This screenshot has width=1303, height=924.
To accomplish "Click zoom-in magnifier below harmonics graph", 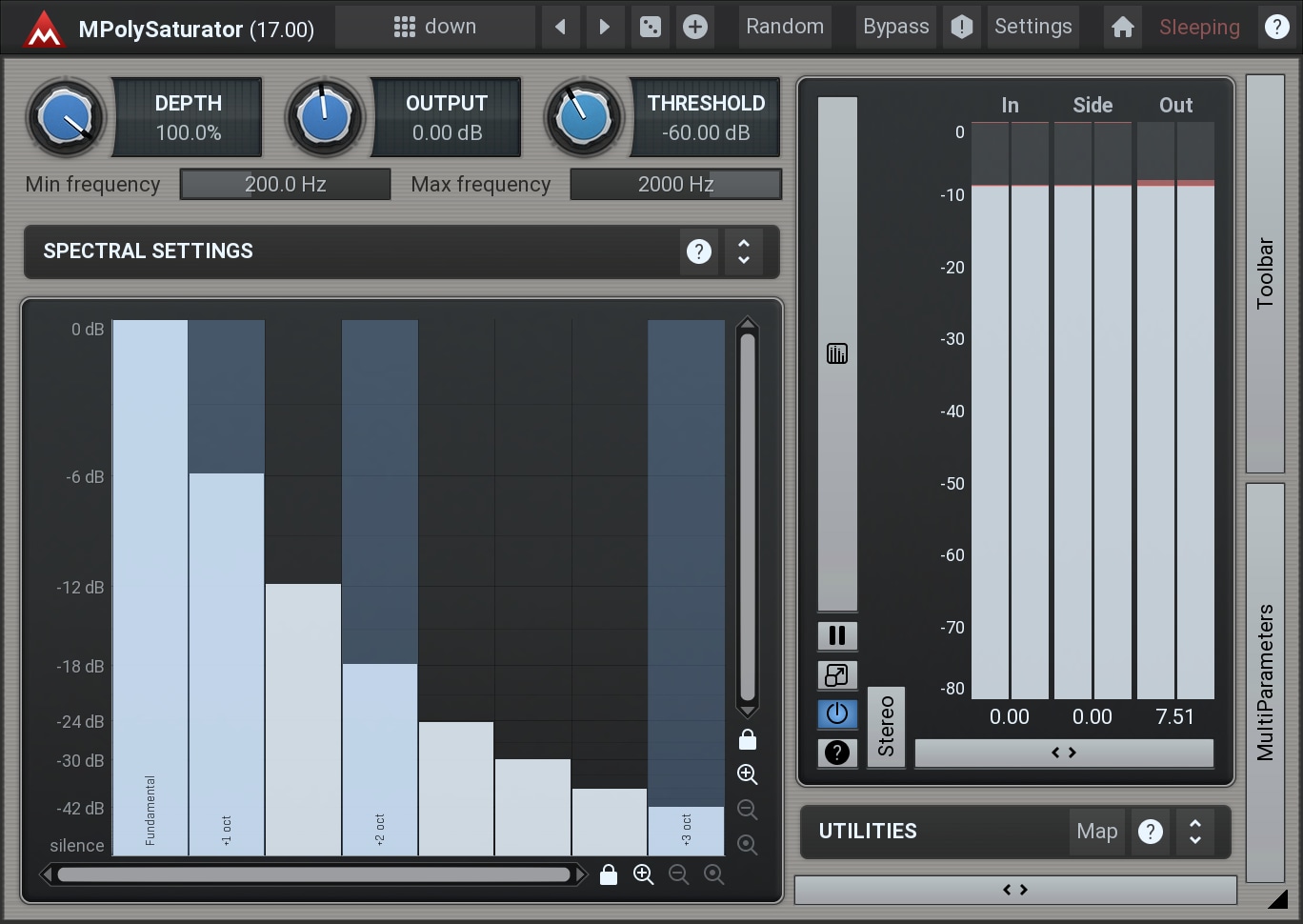I will [x=644, y=874].
